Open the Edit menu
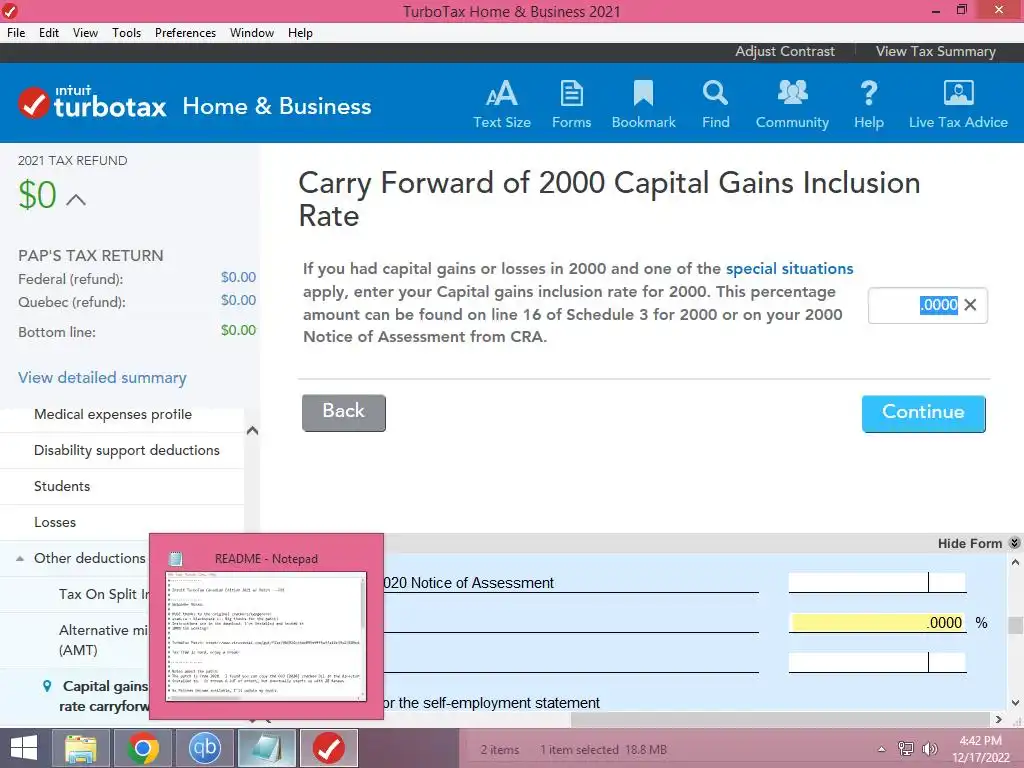Viewport: 1024px width, 768px height. pos(49,33)
